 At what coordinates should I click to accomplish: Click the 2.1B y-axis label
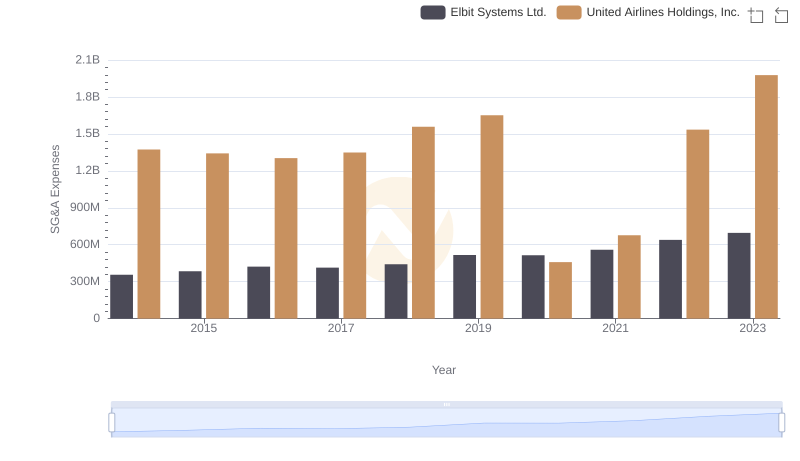(x=87, y=60)
